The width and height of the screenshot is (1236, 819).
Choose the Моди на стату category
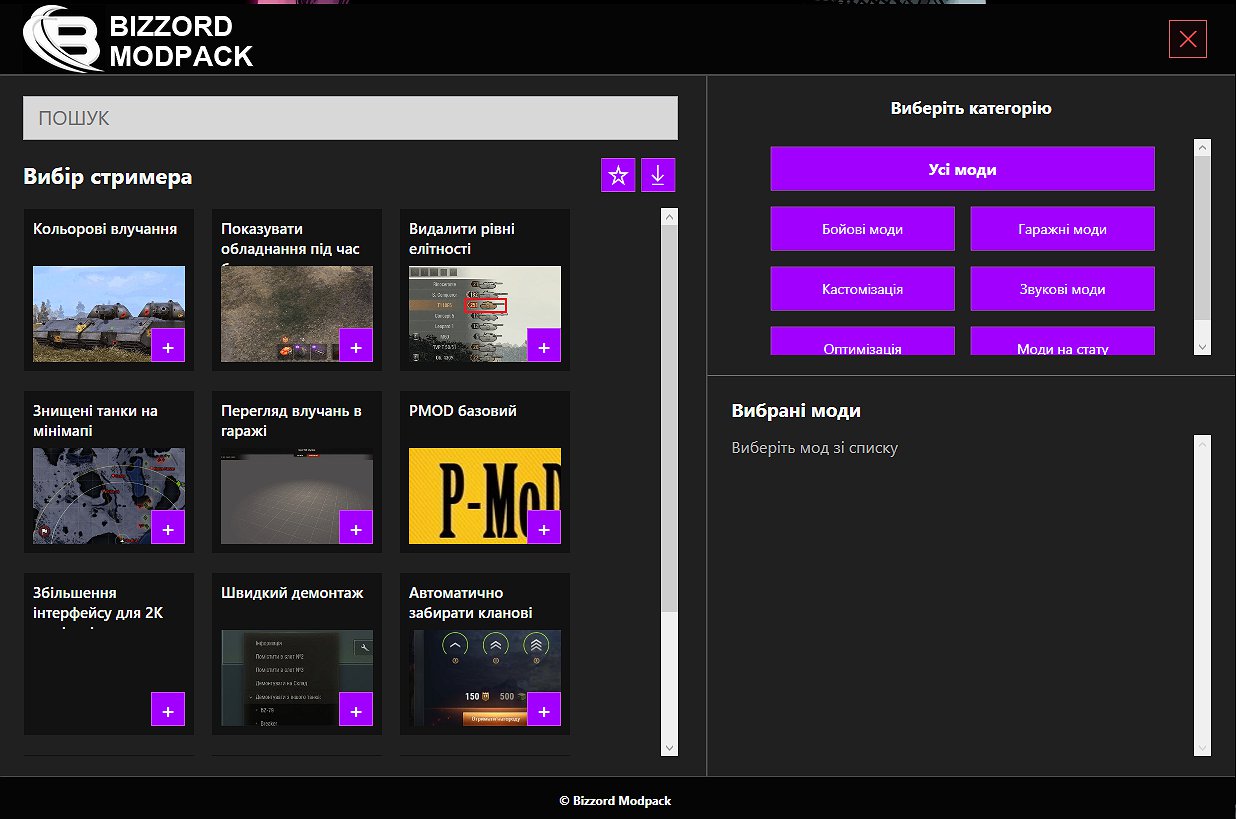point(1062,342)
